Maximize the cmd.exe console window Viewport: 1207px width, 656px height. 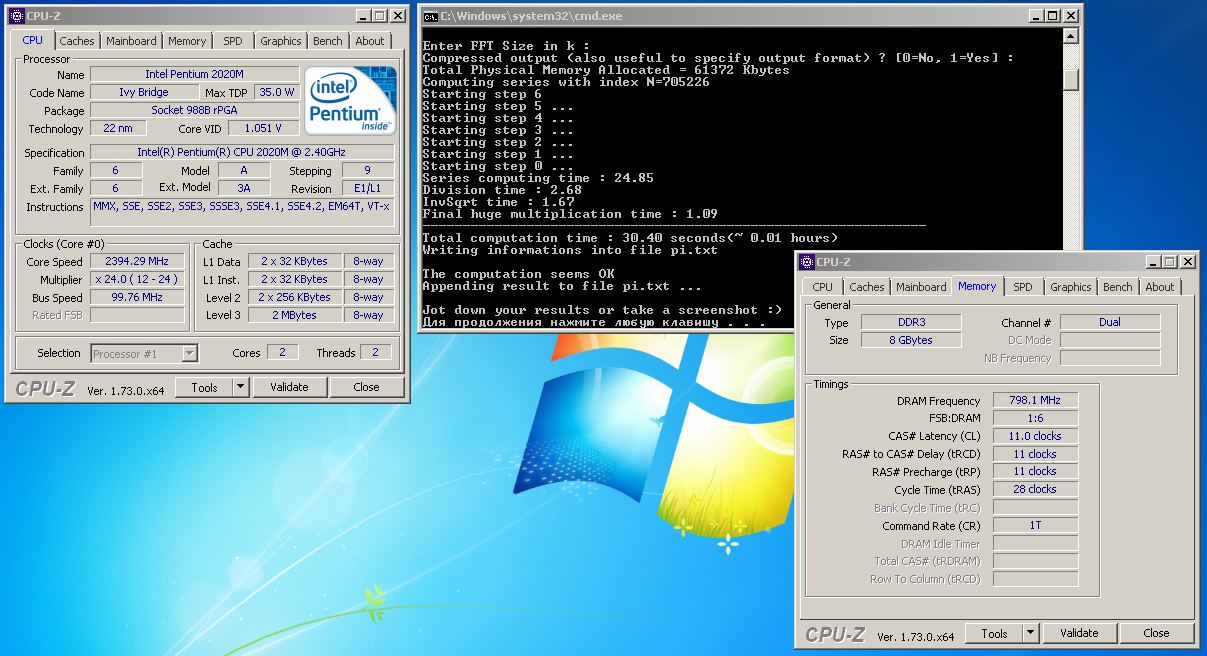pos(1053,16)
